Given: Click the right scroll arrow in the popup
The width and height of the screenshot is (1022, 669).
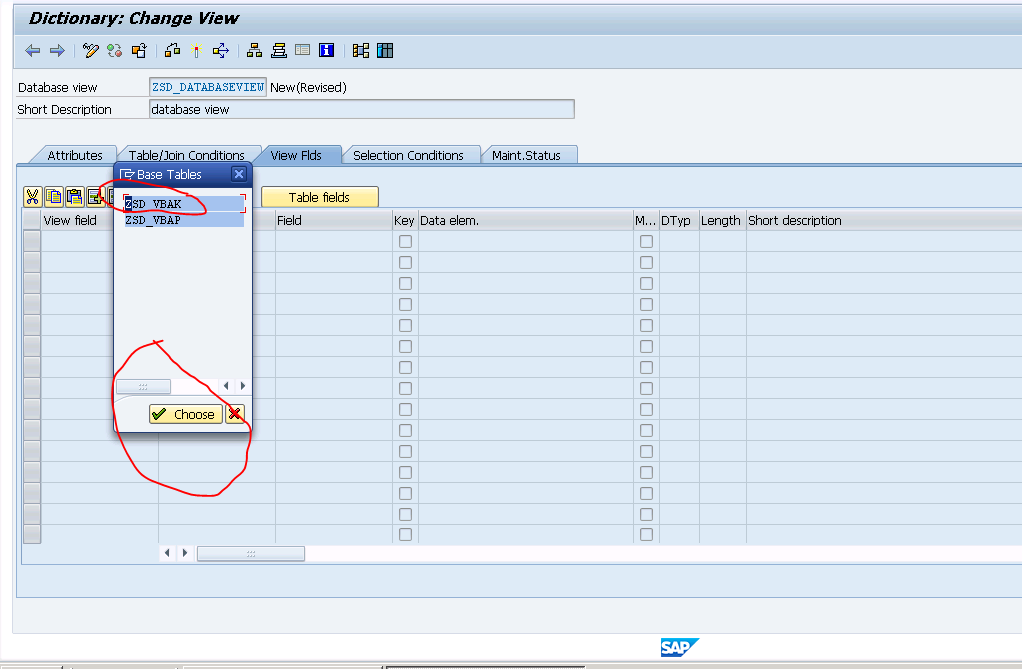Looking at the screenshot, I should pyautogui.click(x=242, y=384).
